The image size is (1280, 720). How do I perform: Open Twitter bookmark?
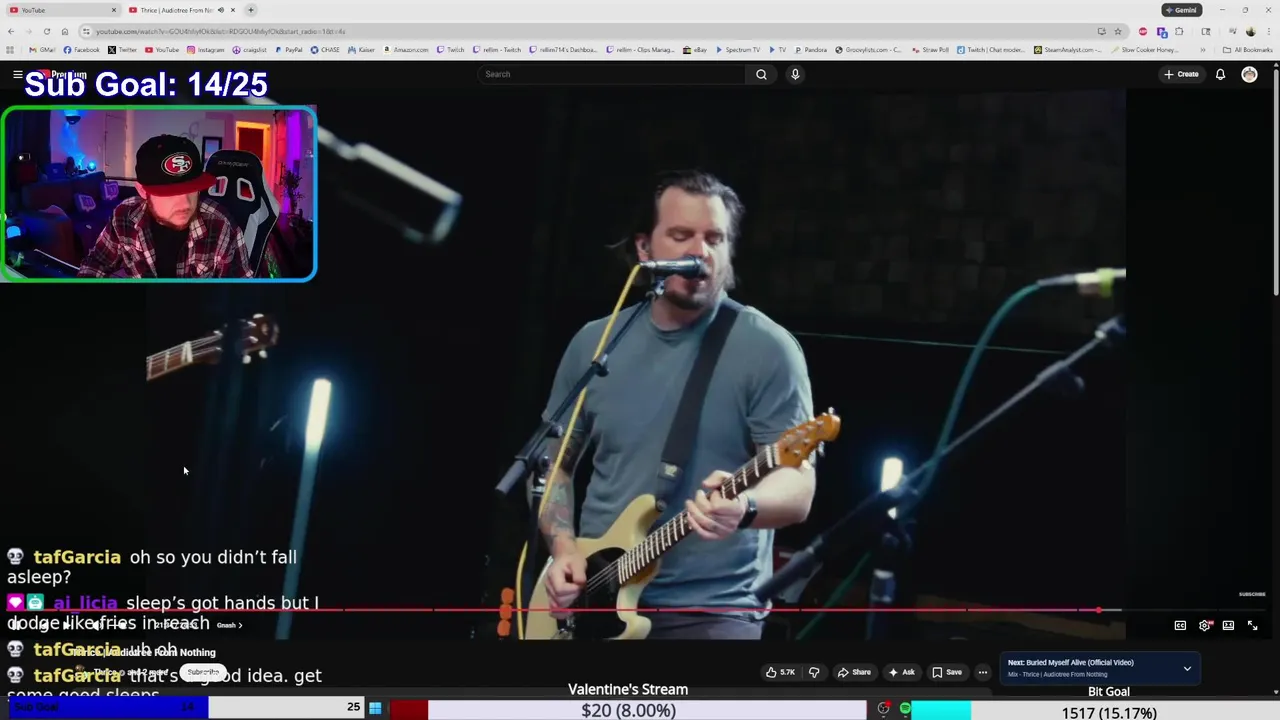pyautogui.click(x=122, y=49)
